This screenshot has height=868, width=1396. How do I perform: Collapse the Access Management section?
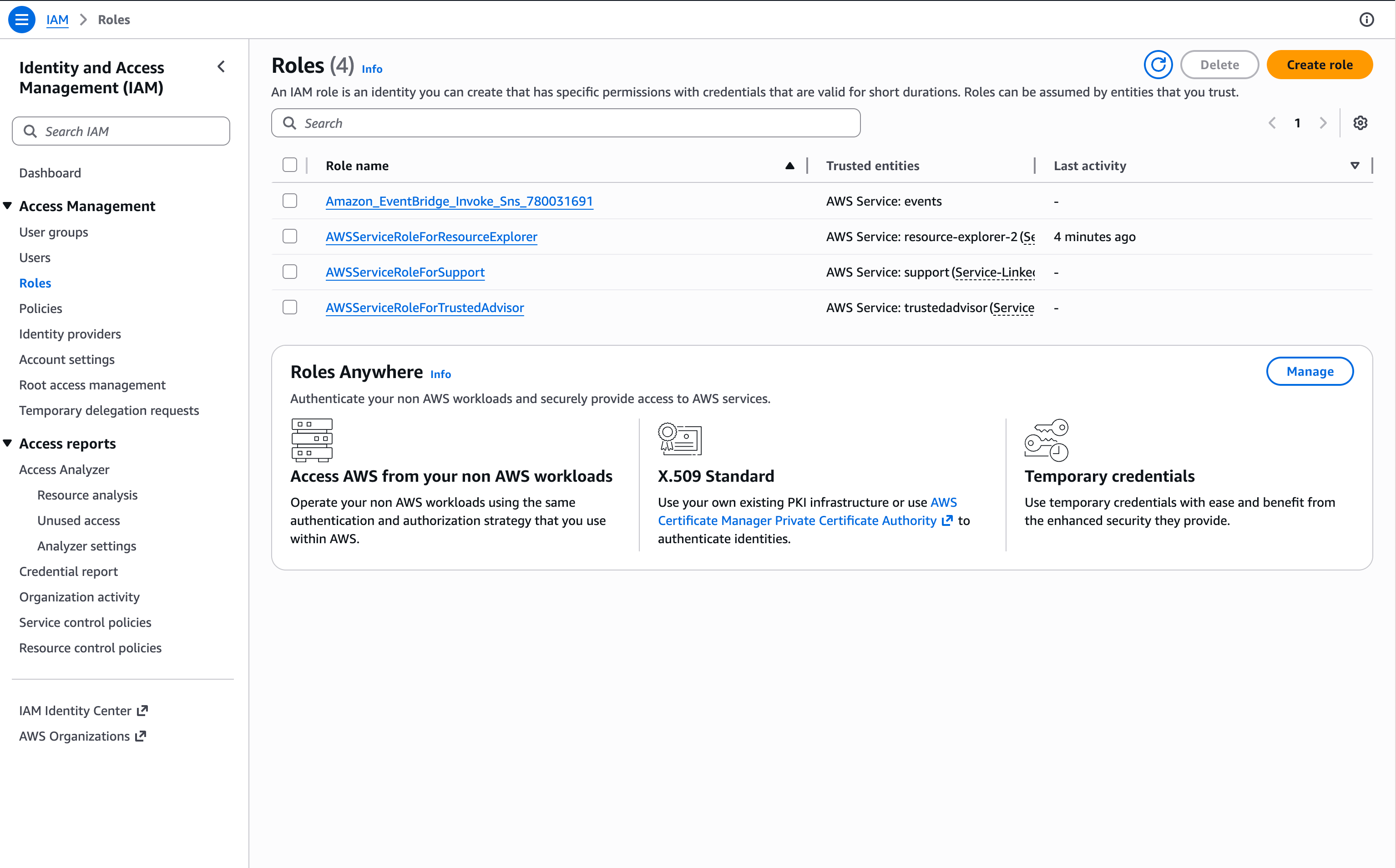(x=7, y=206)
